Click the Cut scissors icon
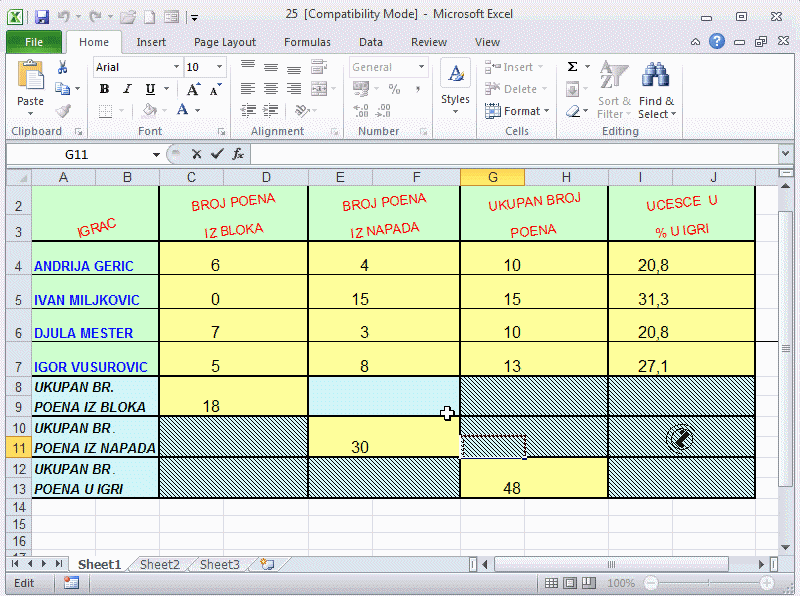The height and width of the screenshot is (596, 800). pos(62,67)
